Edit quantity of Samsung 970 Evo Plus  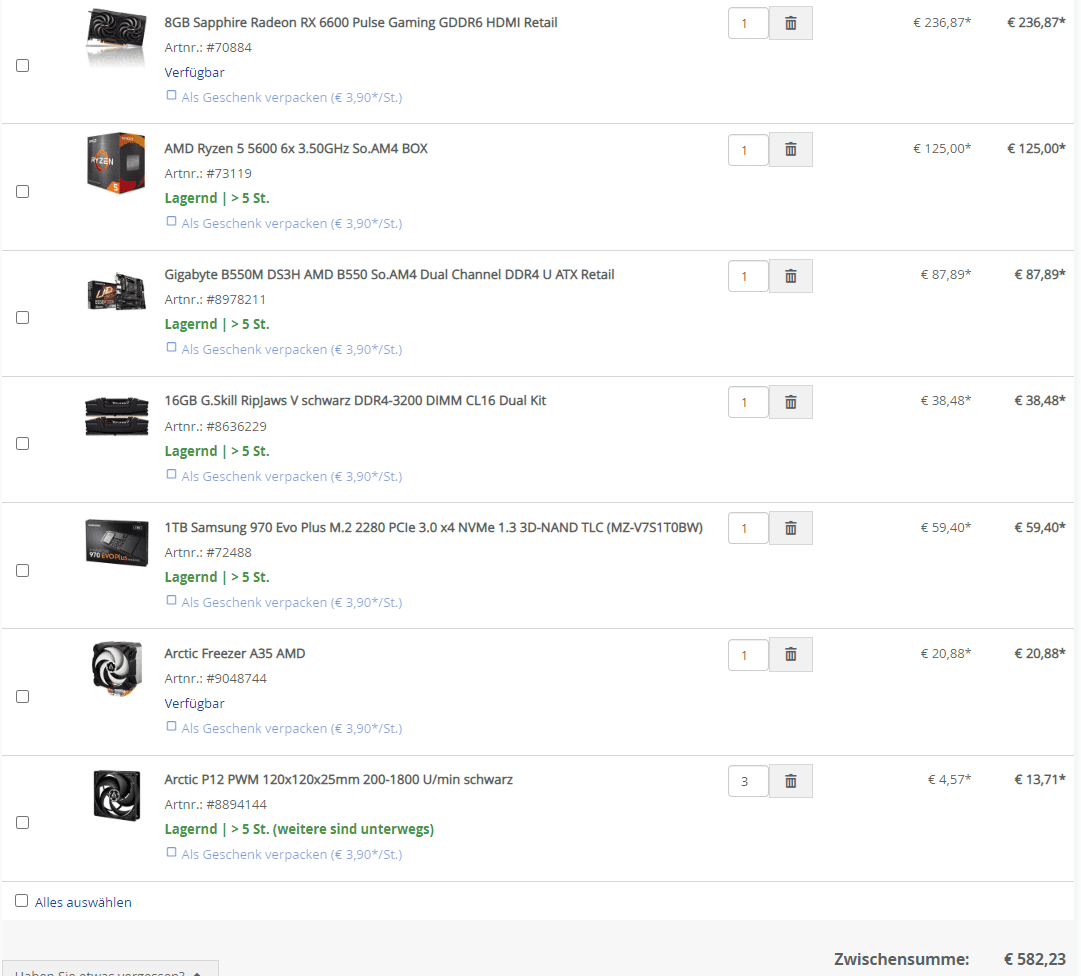point(748,528)
